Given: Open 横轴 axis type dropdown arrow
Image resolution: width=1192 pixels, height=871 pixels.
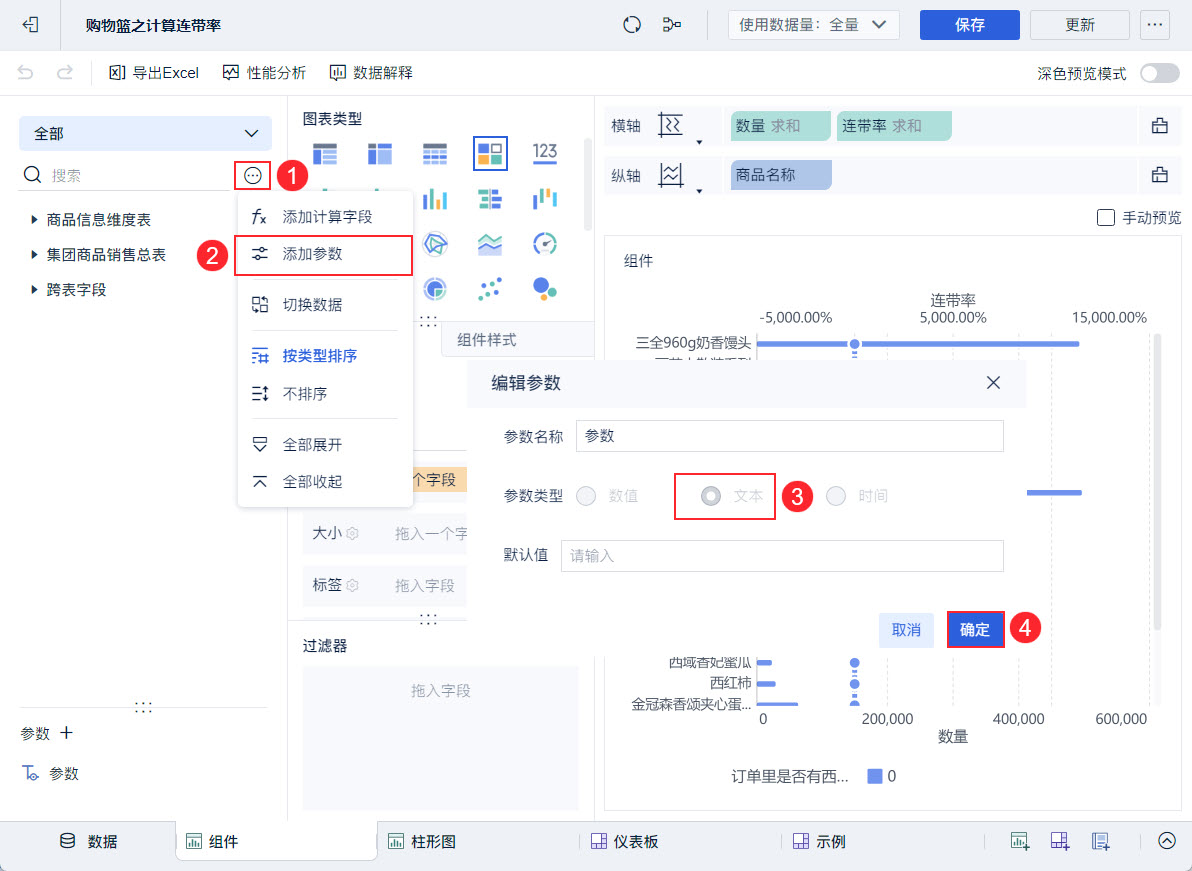Looking at the screenshot, I should click(x=699, y=141).
